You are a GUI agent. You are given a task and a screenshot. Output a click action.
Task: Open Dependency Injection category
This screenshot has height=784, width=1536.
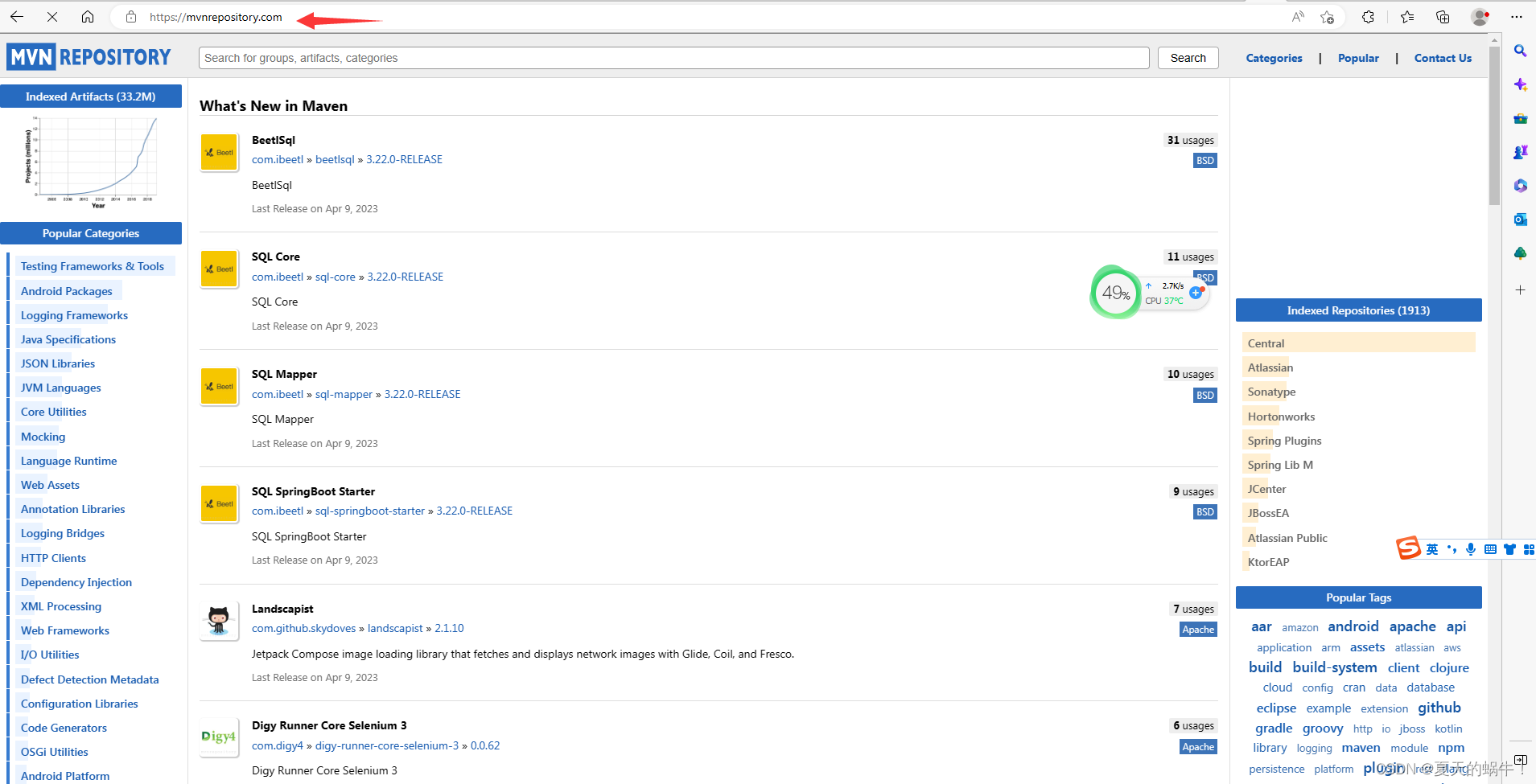[76, 582]
